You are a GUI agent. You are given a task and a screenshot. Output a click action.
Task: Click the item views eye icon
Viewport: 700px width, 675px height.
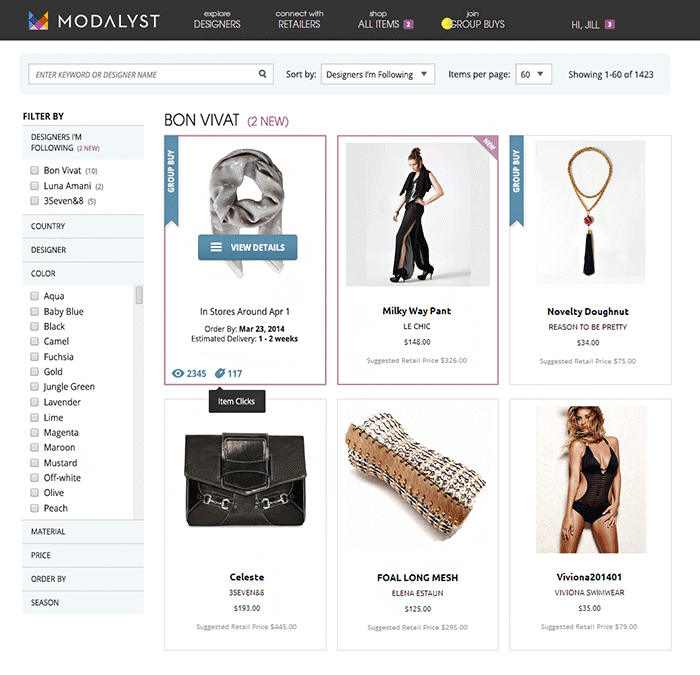tap(178, 373)
